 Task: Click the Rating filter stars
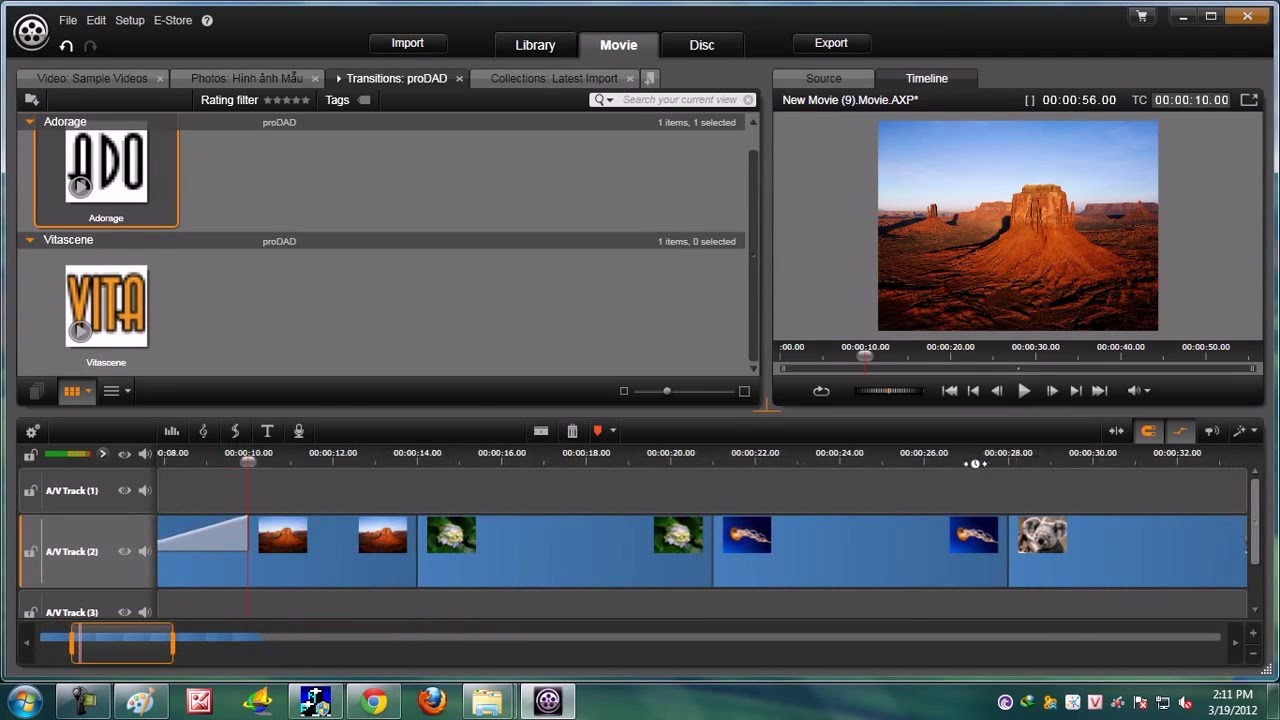[x=287, y=100]
